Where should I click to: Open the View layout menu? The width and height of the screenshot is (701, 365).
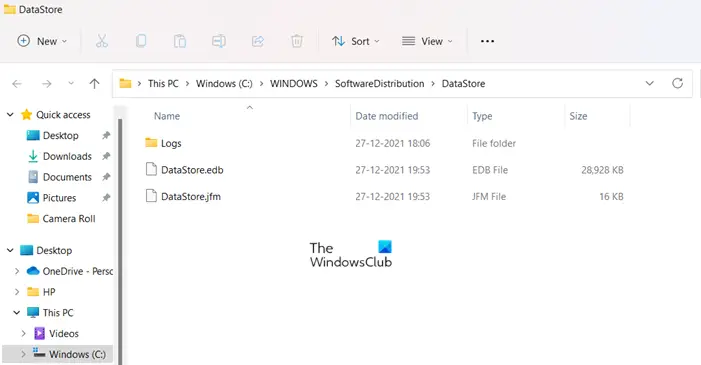(x=427, y=41)
